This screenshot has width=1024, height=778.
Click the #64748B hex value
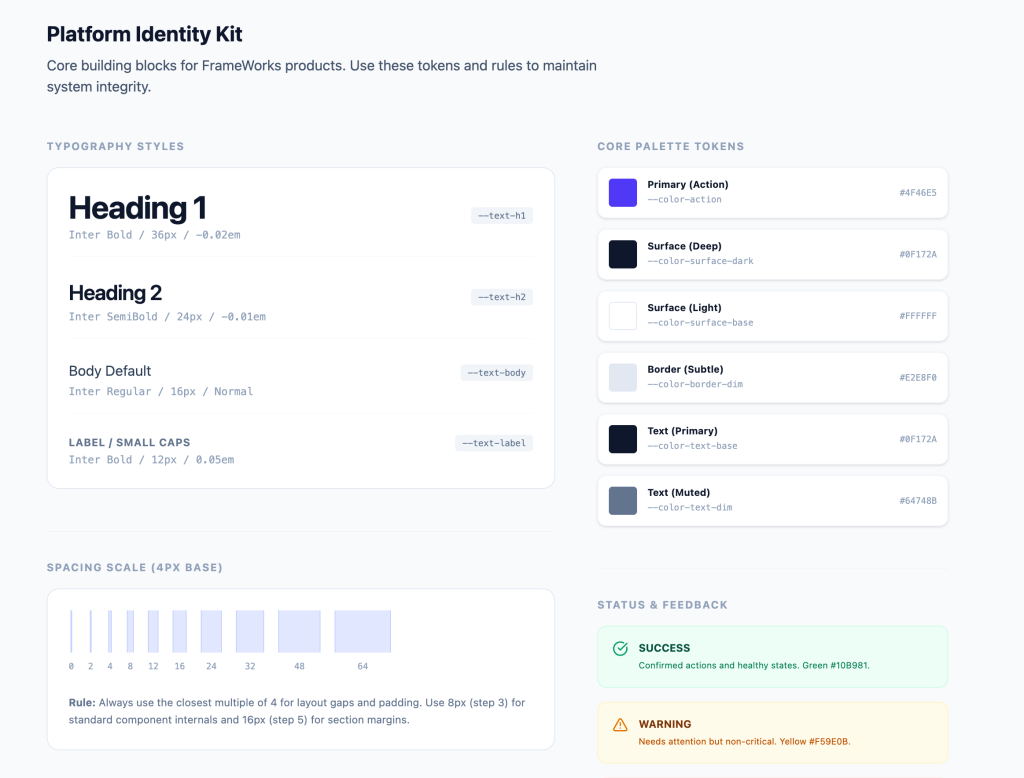tap(917, 500)
